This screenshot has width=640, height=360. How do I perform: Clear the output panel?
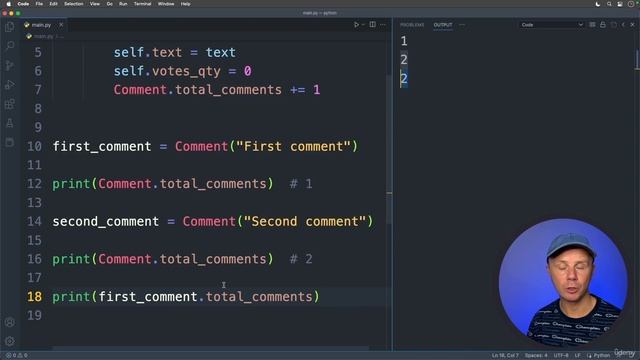click(592, 25)
